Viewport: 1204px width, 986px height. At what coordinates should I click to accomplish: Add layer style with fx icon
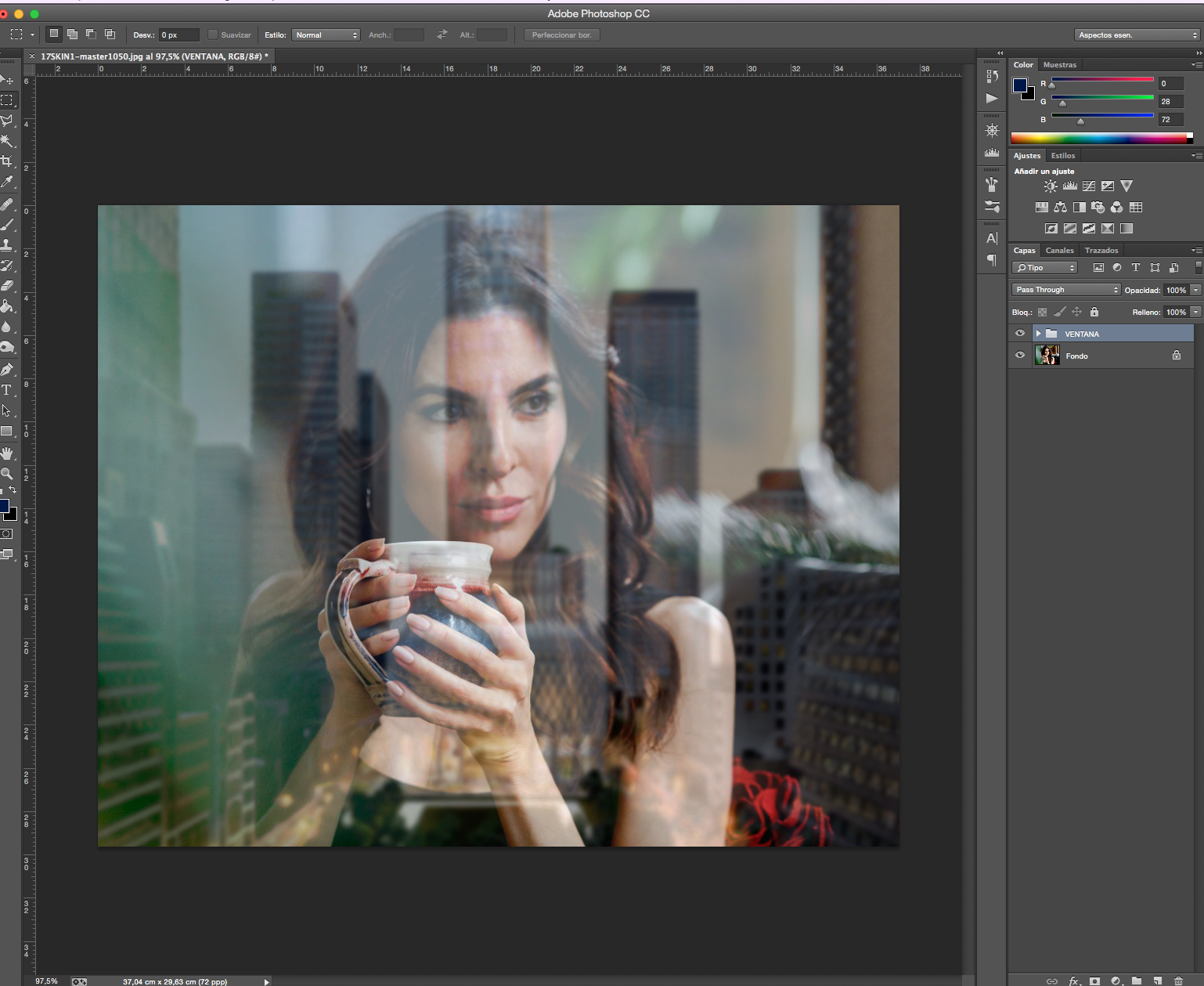(x=1074, y=981)
